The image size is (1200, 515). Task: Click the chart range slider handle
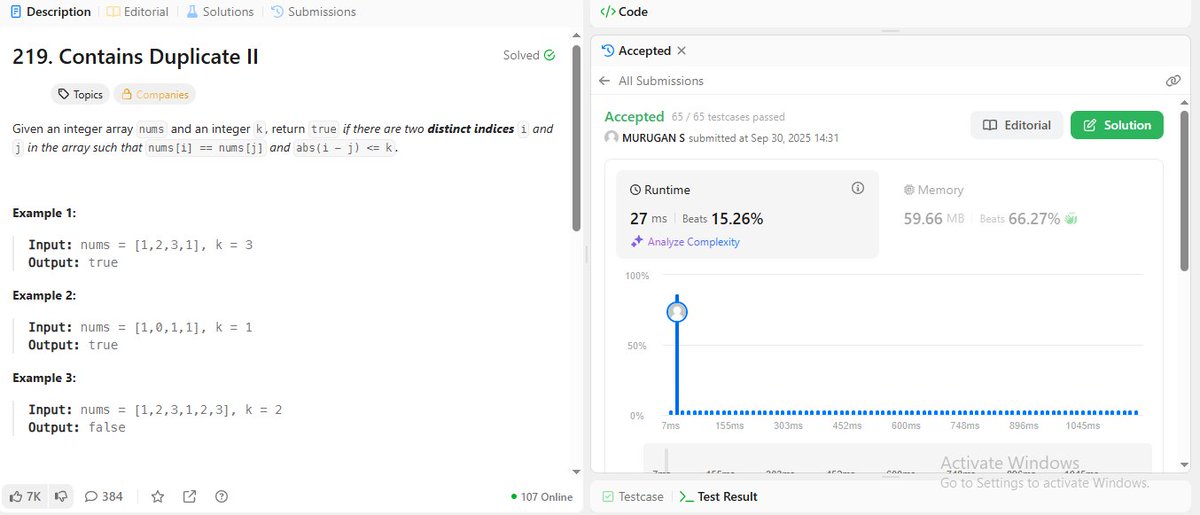(666, 461)
